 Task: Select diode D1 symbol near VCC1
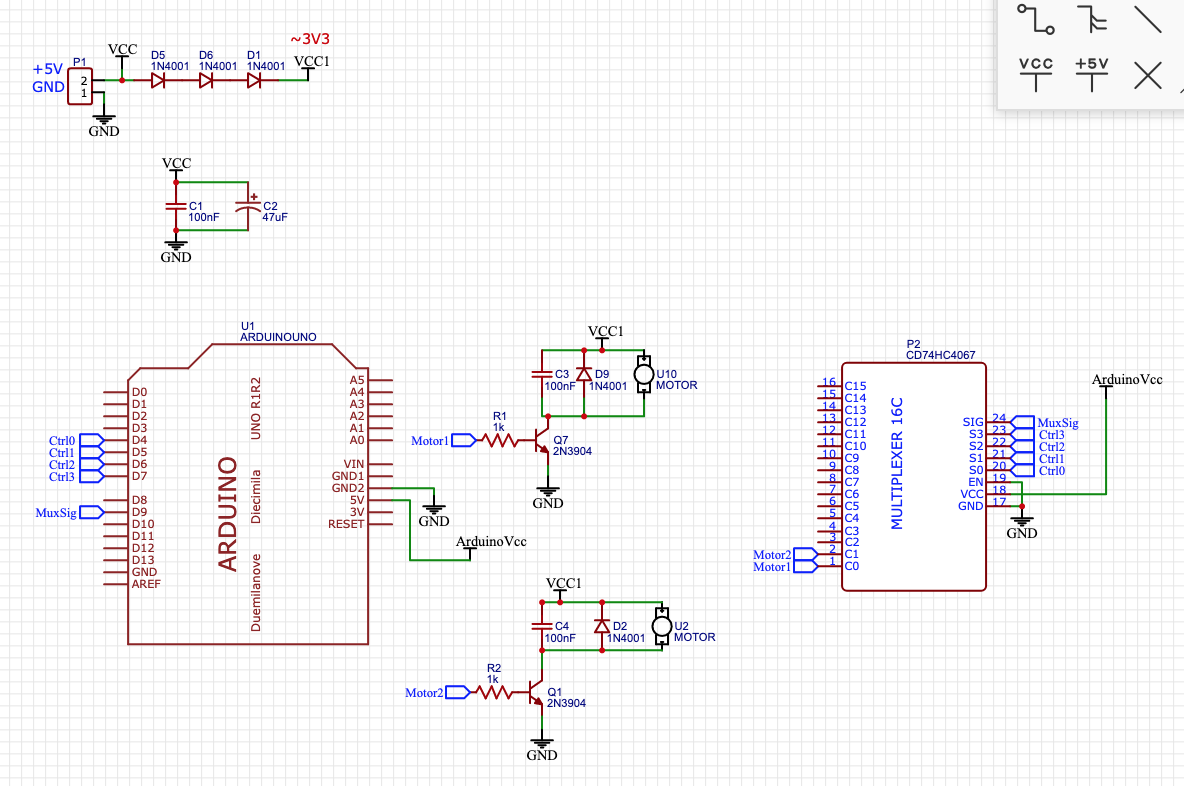click(x=254, y=80)
